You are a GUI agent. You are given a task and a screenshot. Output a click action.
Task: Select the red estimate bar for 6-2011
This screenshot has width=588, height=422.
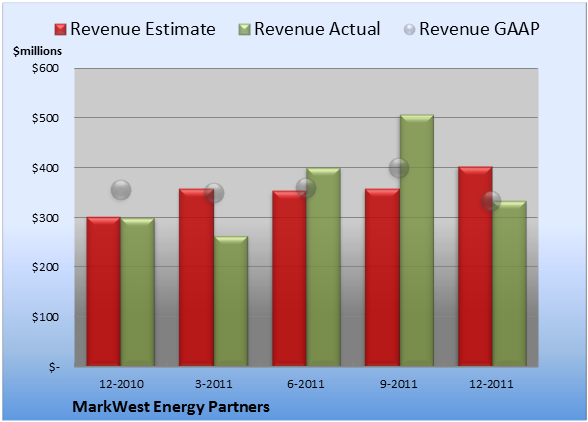pyautogui.click(x=289, y=278)
